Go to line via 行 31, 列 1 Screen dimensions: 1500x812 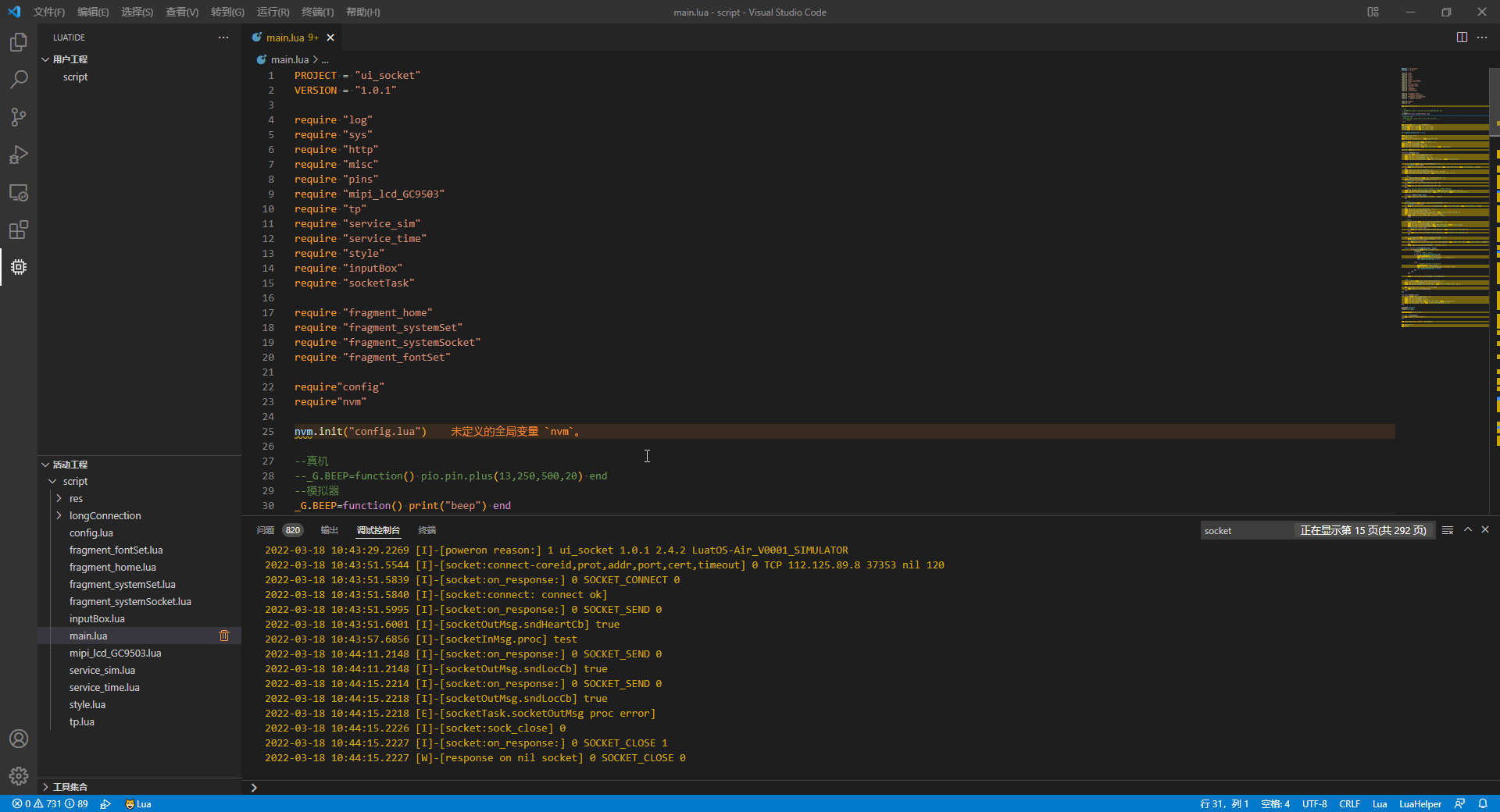point(1224,803)
